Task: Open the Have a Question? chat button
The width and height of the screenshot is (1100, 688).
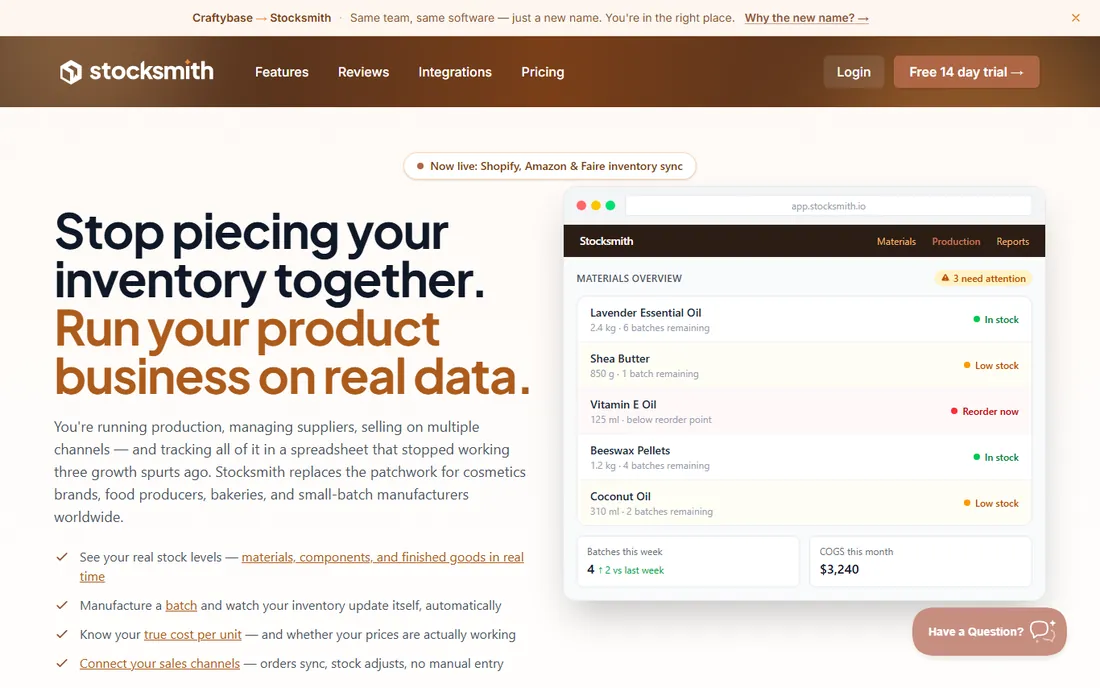Action: pyautogui.click(x=989, y=631)
